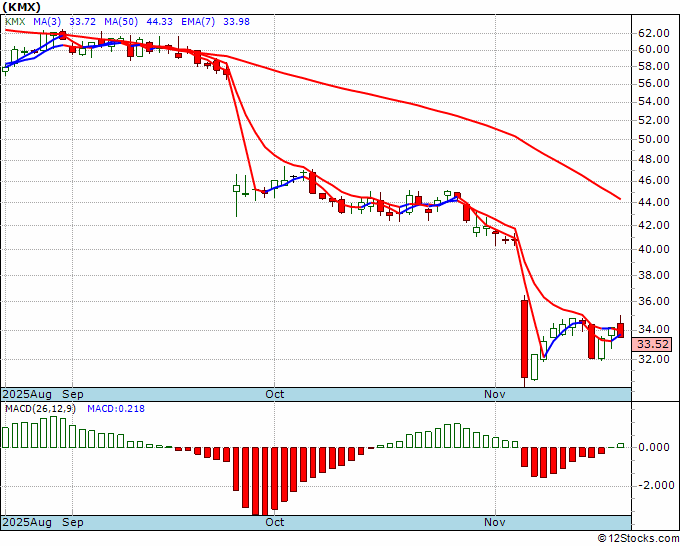Click the current price tag 33.52
680x546 pixels.
pos(654,344)
